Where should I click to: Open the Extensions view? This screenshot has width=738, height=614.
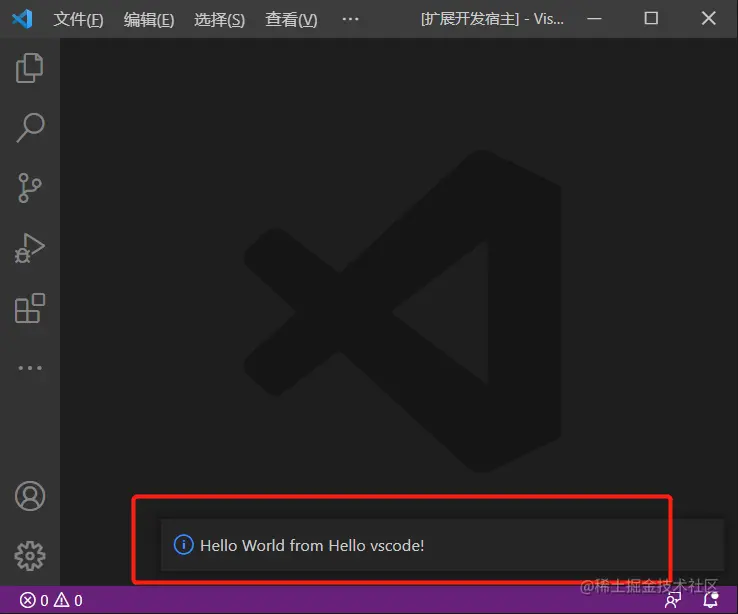click(30, 308)
